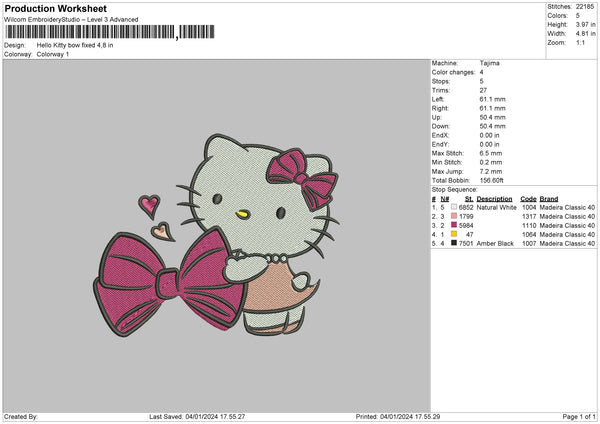
Task: Click Hello Kitty's yellow nose
Action: 240,213
